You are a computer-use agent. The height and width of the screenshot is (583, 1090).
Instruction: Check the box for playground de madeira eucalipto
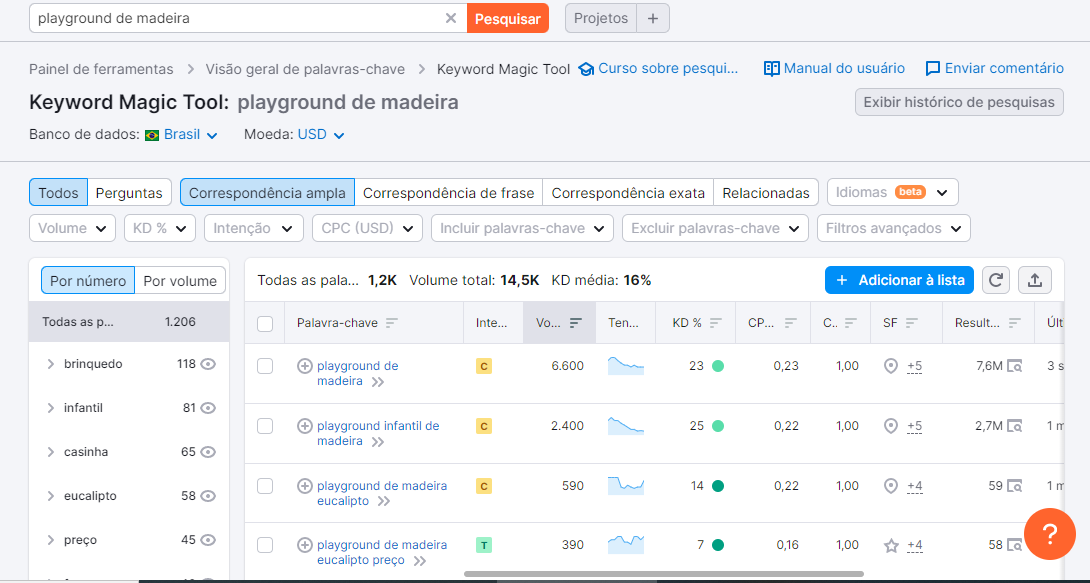(x=265, y=486)
